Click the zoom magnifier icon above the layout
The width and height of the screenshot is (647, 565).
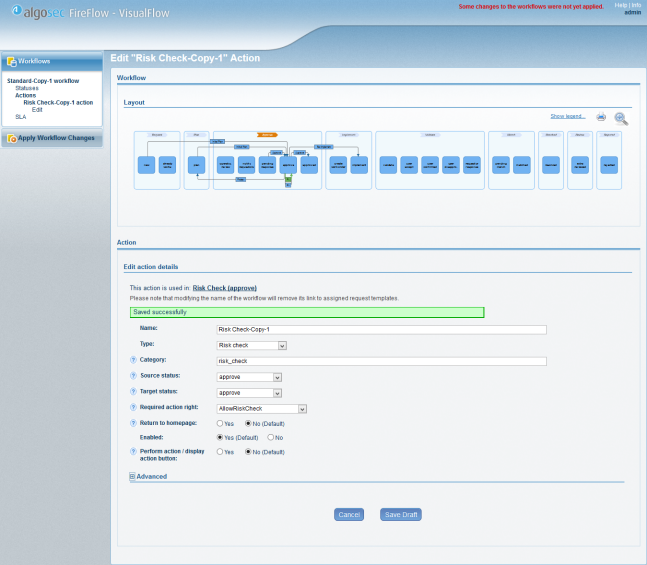pos(621,118)
